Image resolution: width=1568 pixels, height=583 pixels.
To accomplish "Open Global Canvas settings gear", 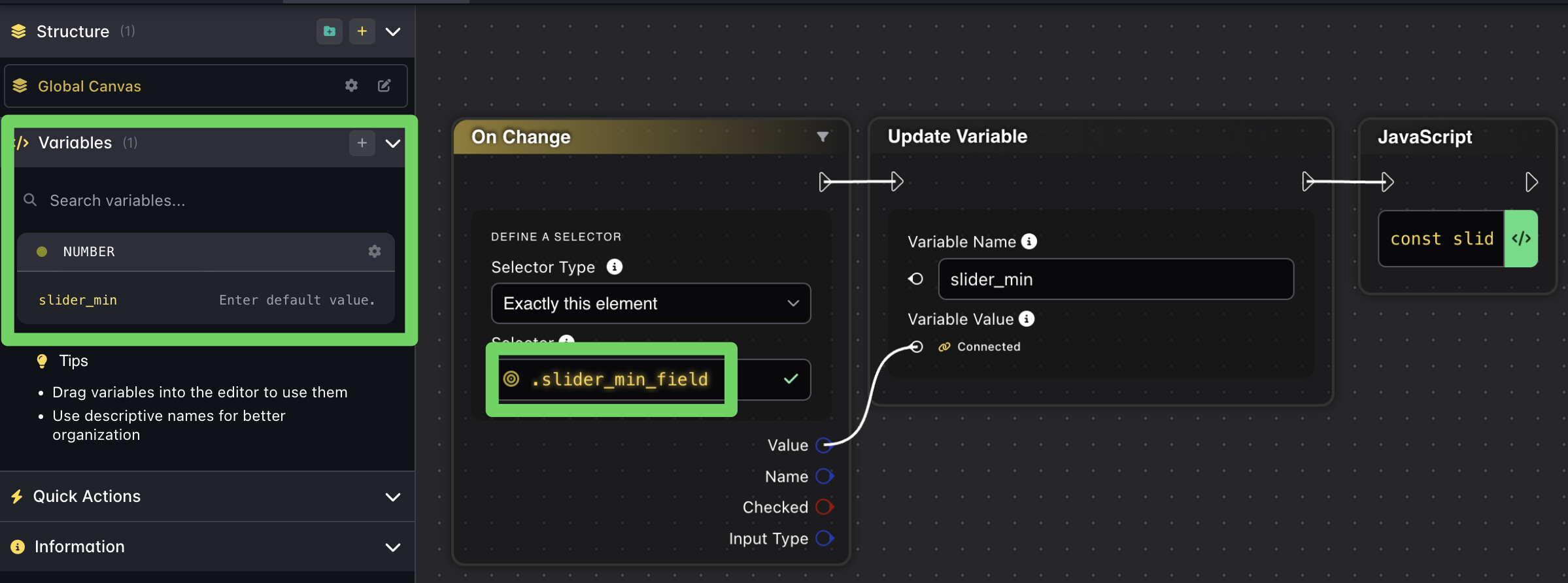I will 352,86.
